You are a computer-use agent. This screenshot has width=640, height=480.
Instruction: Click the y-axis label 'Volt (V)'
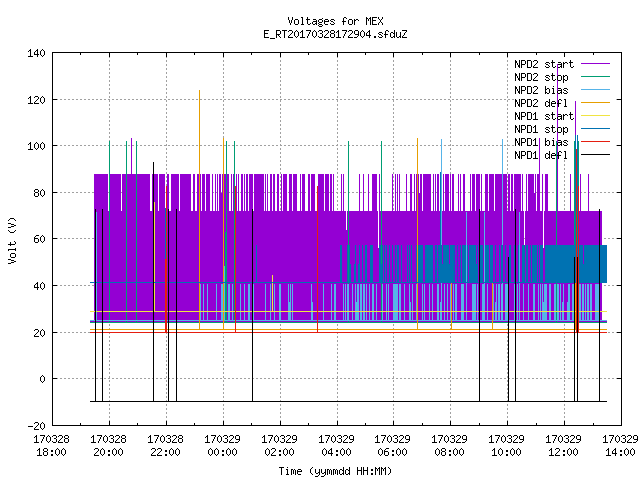(x=13, y=240)
